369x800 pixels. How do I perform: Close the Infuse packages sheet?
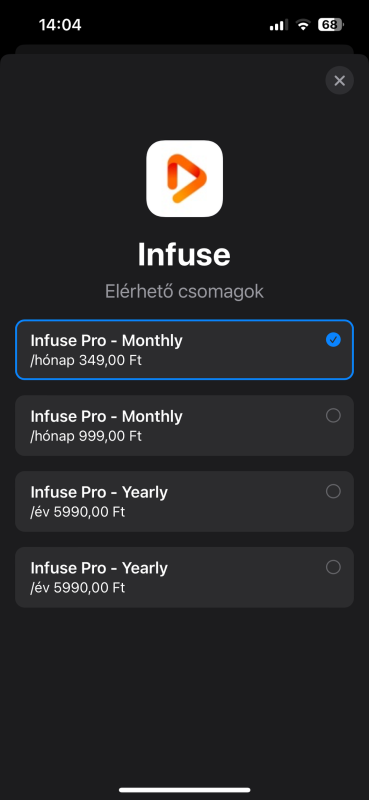[339, 81]
